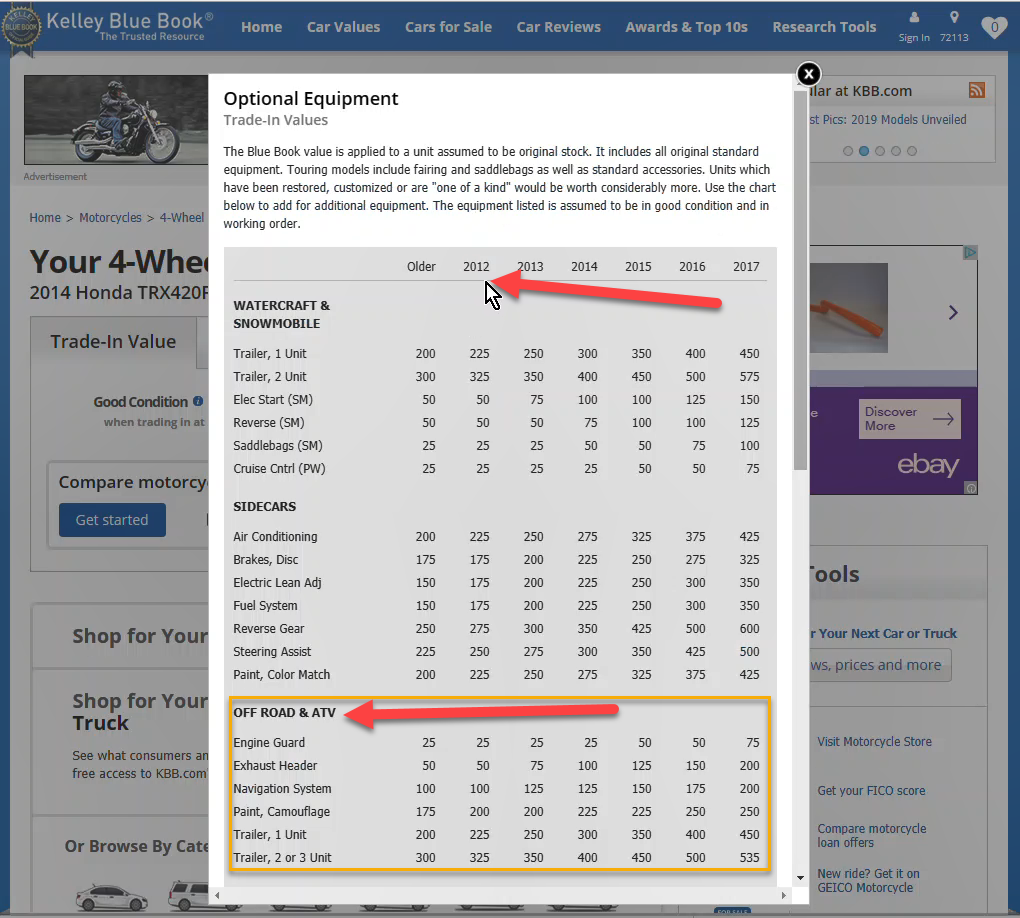Open the 4-Wheel breadcrumb link
This screenshot has width=1020, height=918.
182,218
